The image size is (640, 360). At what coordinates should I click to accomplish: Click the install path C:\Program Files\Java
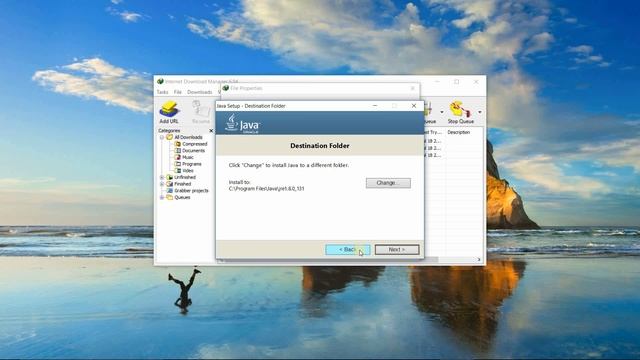point(267,189)
